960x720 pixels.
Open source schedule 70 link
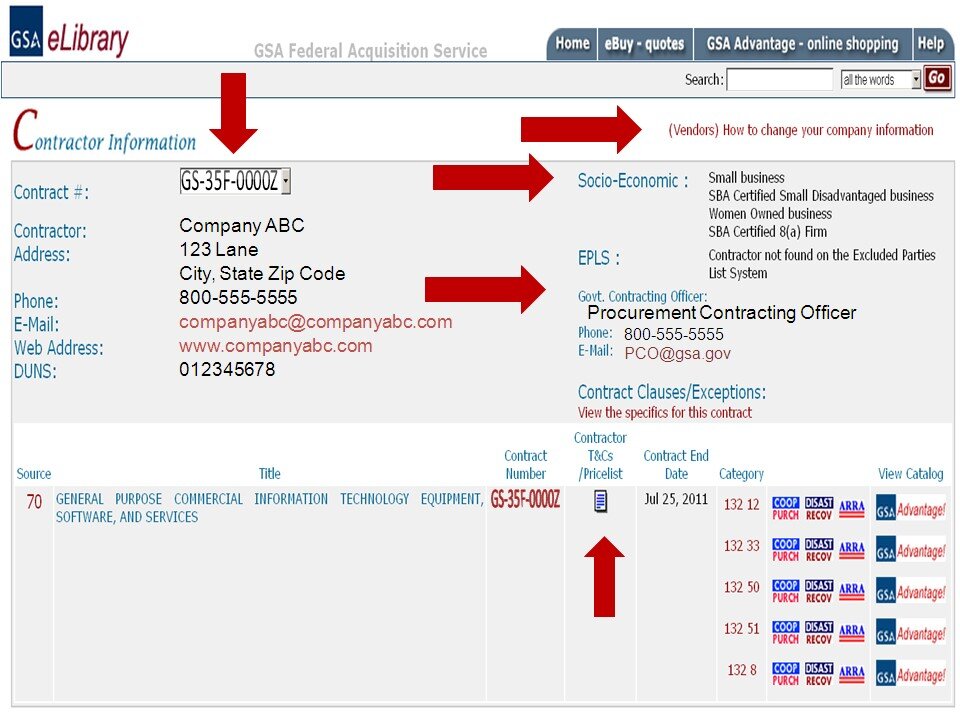(34, 502)
